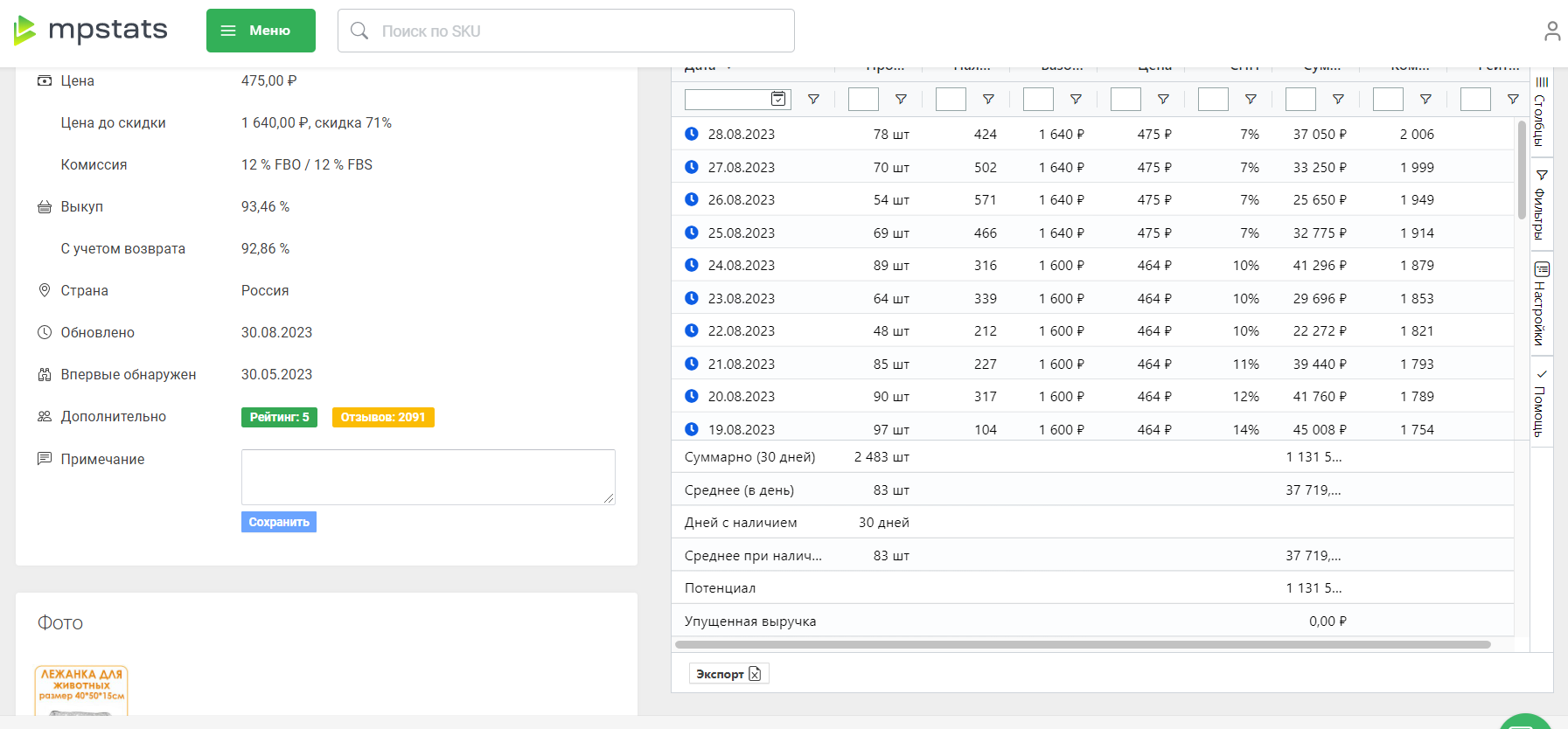Click the clock icon for 28.08.2023 row
The image size is (1568, 729).
[x=692, y=134]
